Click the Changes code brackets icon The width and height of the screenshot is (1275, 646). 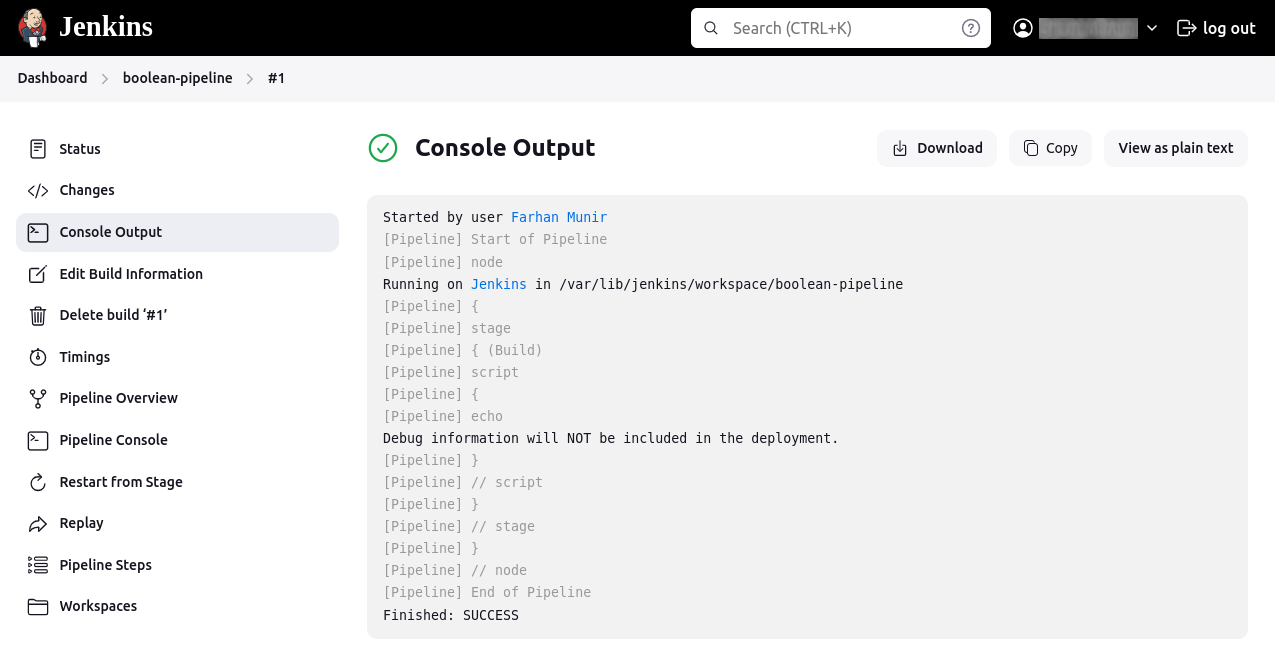point(38,190)
